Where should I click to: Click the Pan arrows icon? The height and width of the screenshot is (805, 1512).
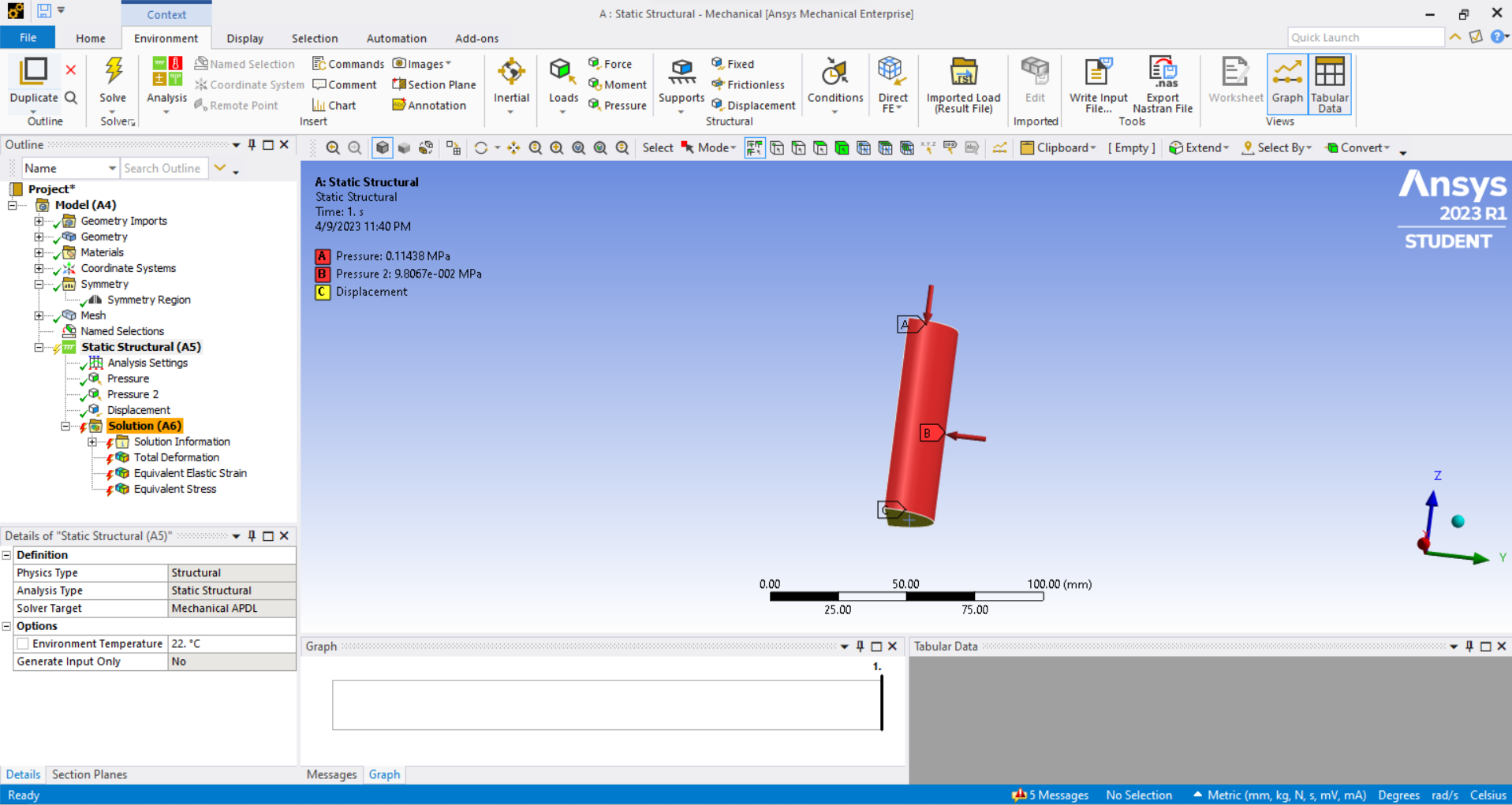point(513,147)
